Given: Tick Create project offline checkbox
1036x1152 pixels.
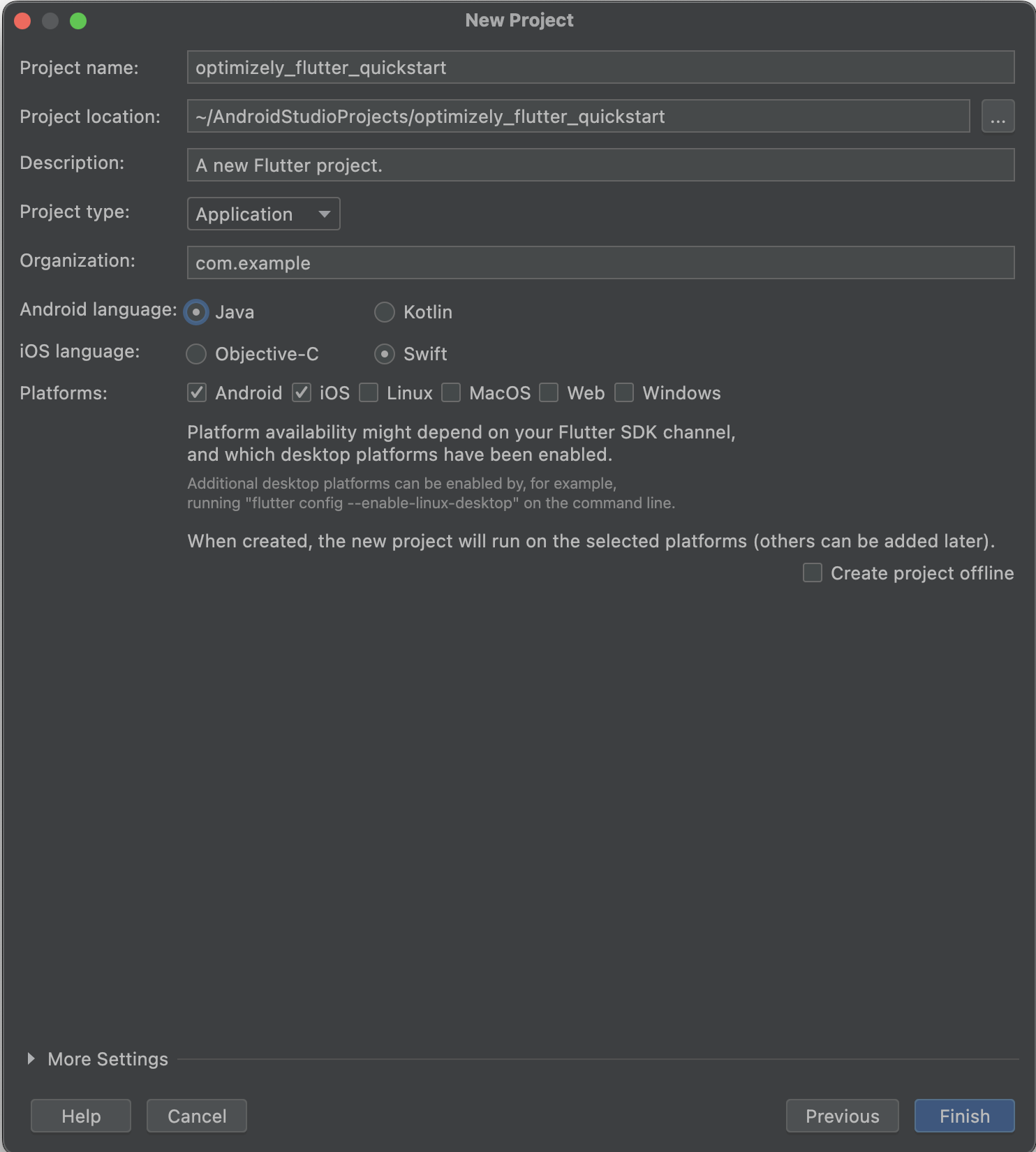Looking at the screenshot, I should point(813,573).
